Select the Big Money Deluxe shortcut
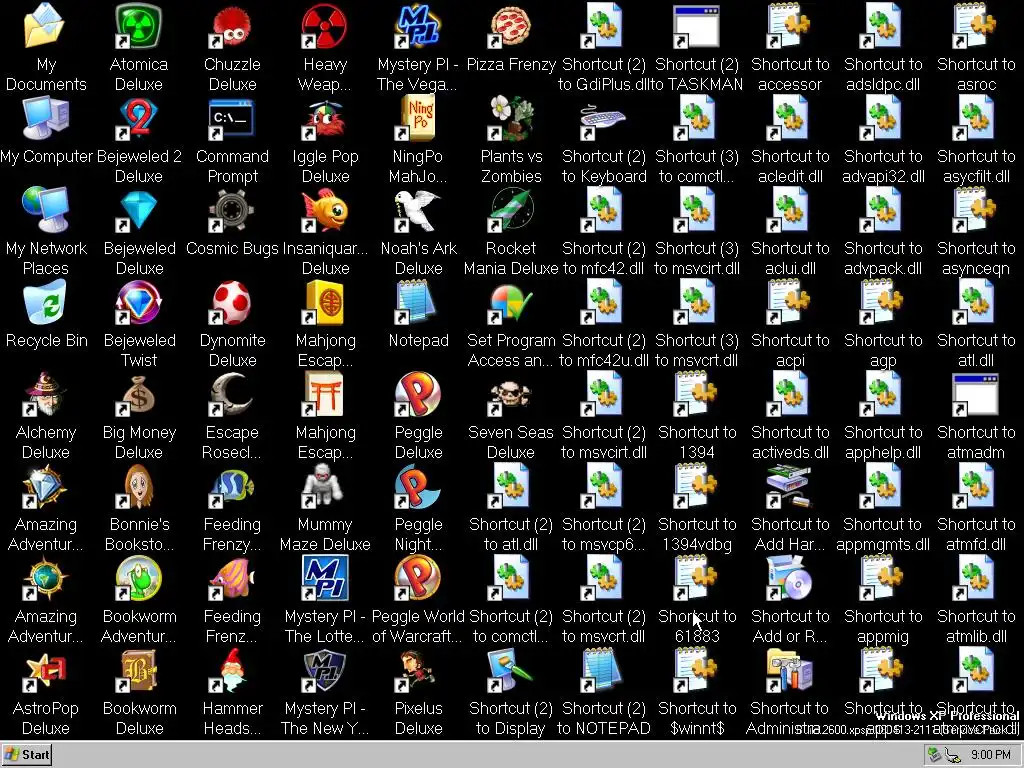The height and width of the screenshot is (768, 1024). (x=138, y=394)
